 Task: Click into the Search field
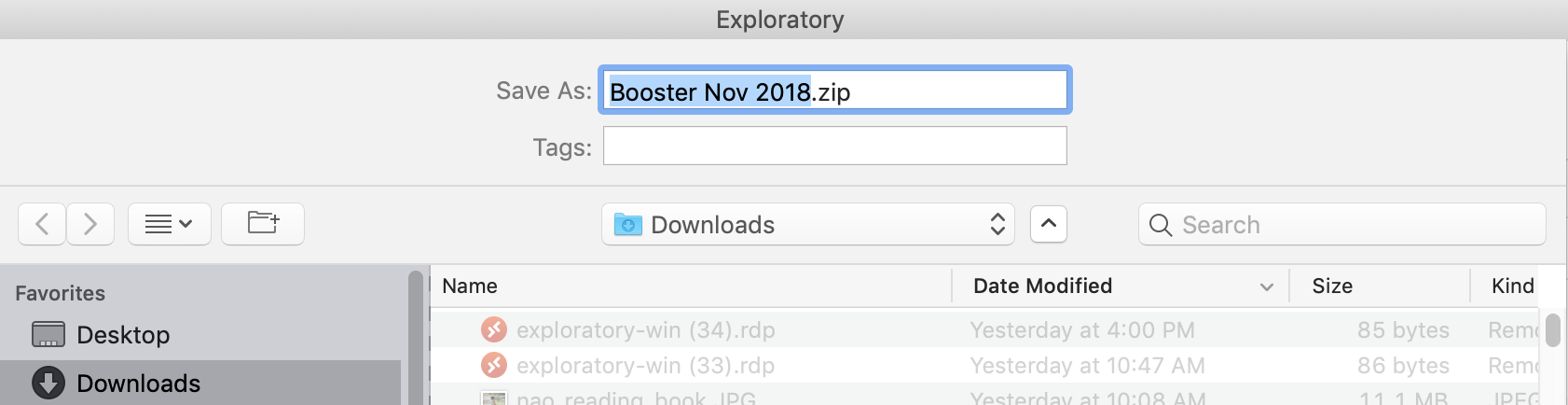click(1342, 224)
